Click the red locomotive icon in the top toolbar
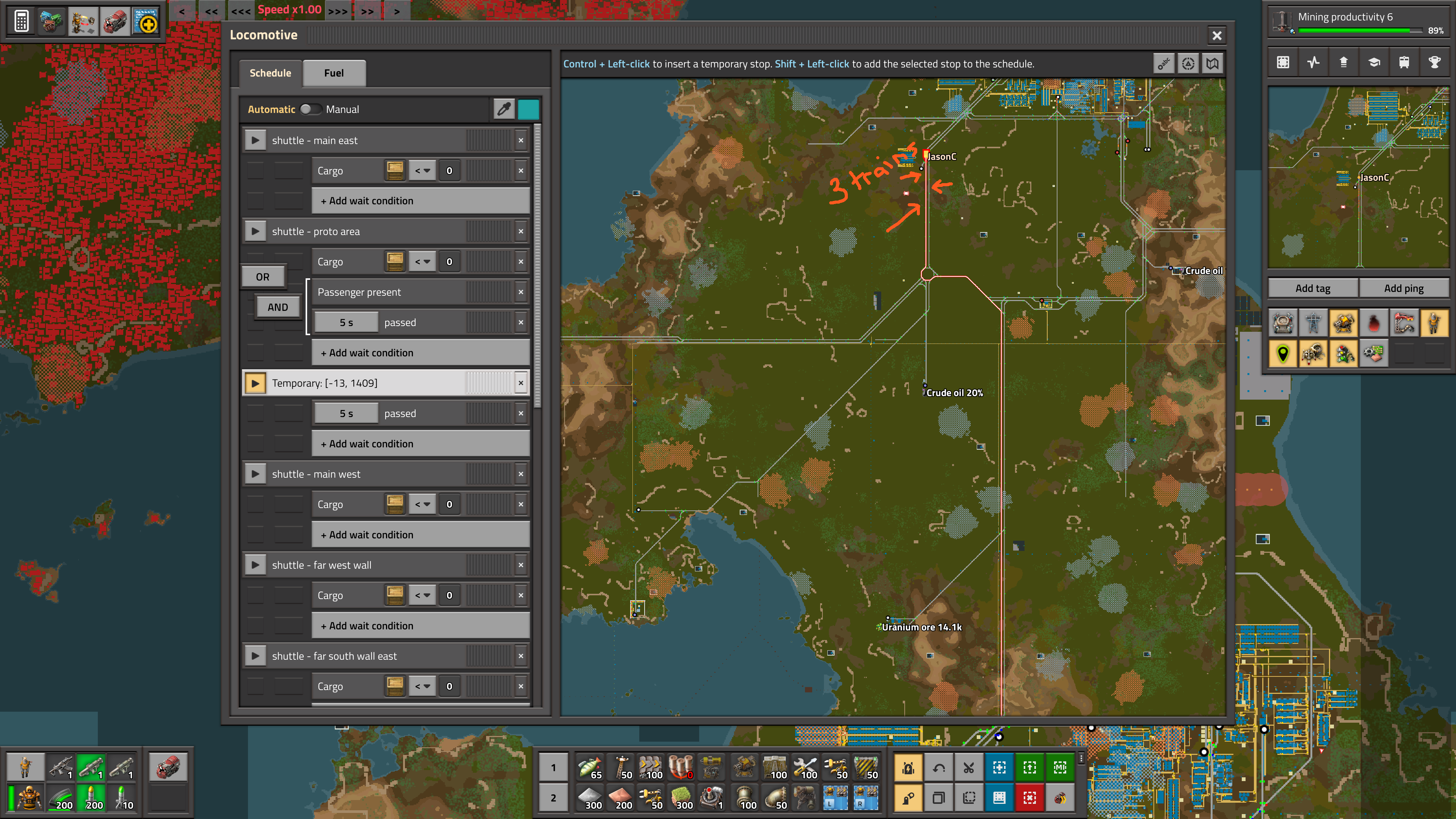This screenshot has height=819, width=1456. tap(115, 22)
